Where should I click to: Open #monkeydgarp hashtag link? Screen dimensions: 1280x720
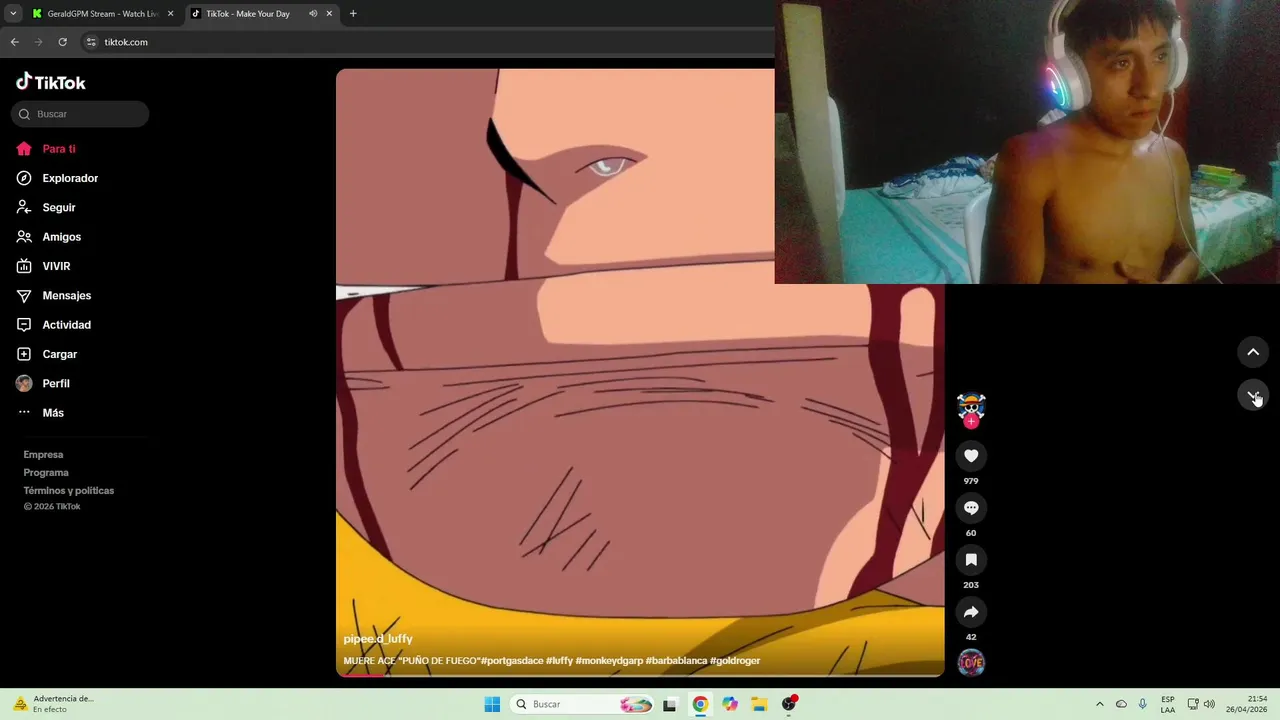click(609, 661)
